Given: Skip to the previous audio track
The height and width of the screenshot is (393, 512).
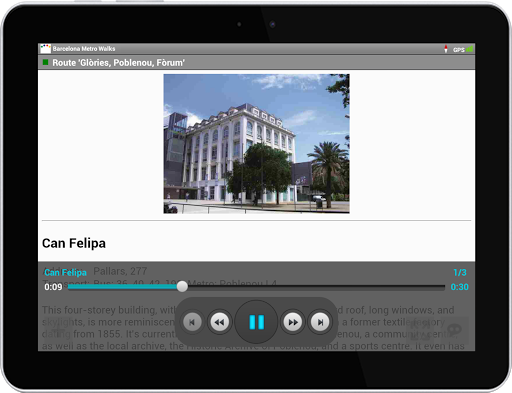Looking at the screenshot, I should 192,322.
